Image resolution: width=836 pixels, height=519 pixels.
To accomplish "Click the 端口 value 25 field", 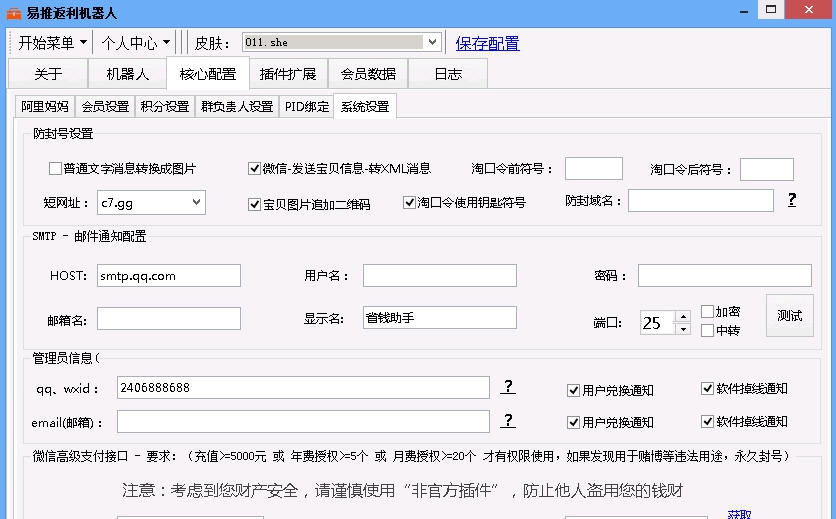I will click(658, 323).
